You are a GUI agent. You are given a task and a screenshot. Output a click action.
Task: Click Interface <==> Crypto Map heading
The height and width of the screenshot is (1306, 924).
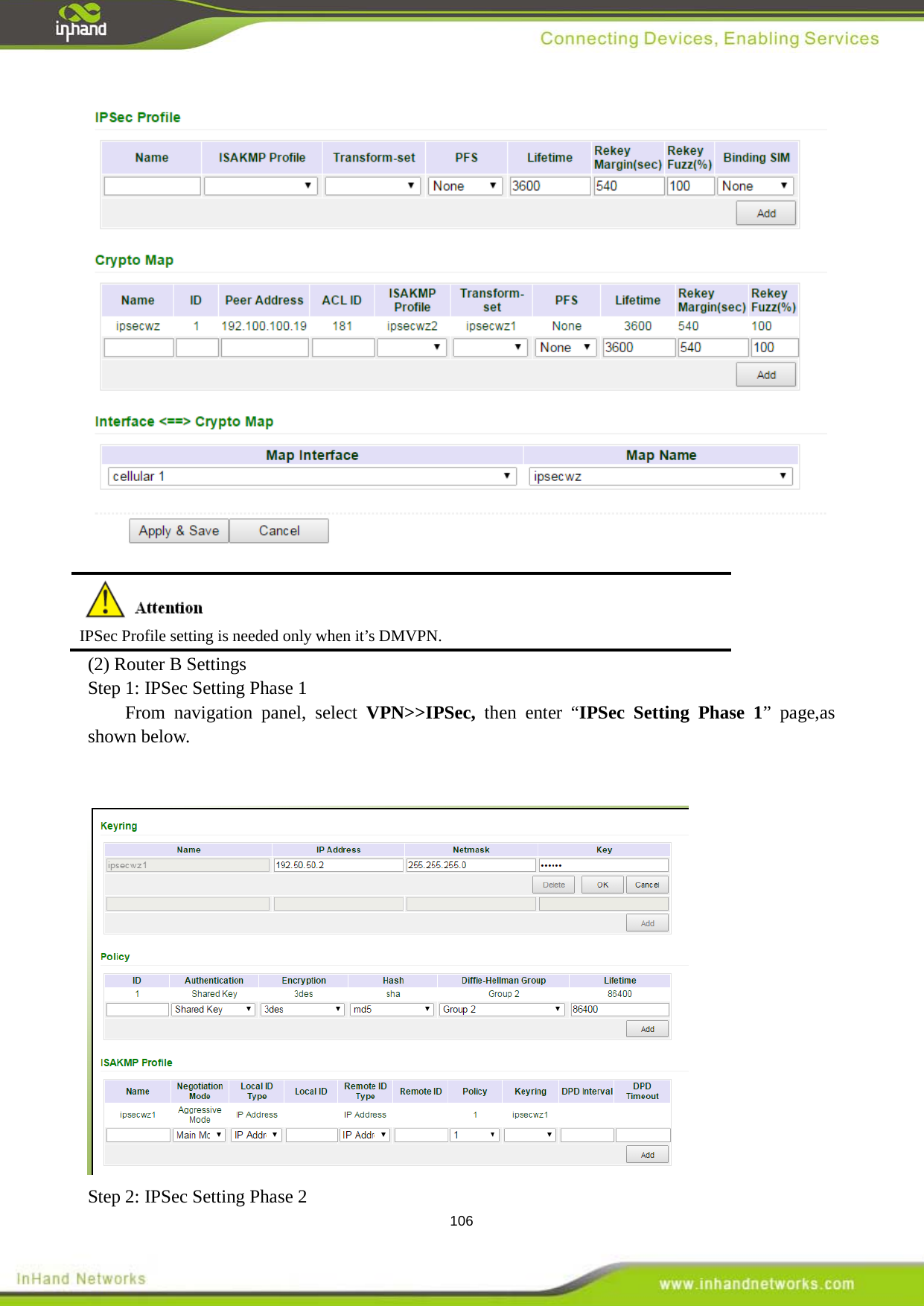click(184, 421)
